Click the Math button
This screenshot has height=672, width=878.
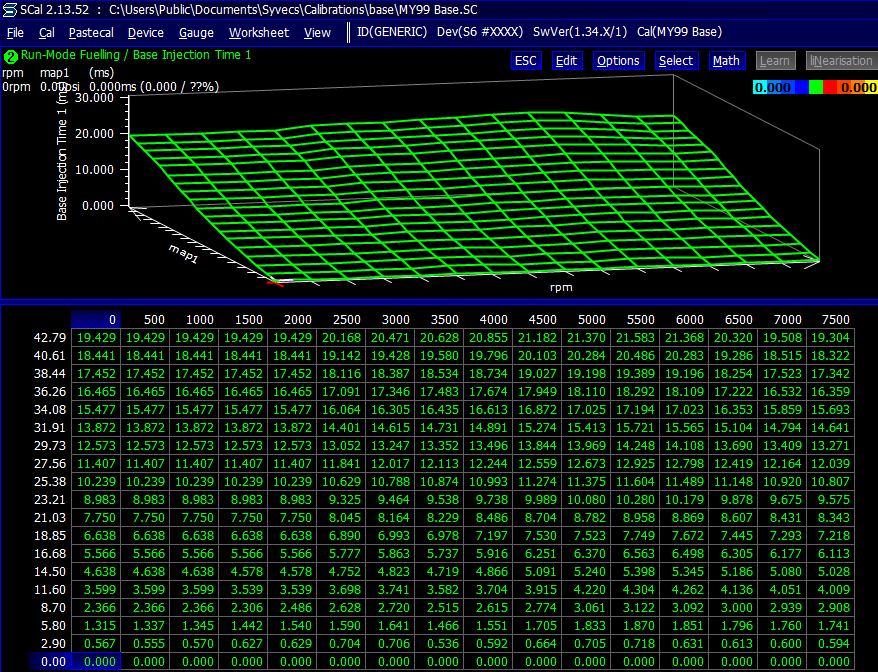coord(726,60)
